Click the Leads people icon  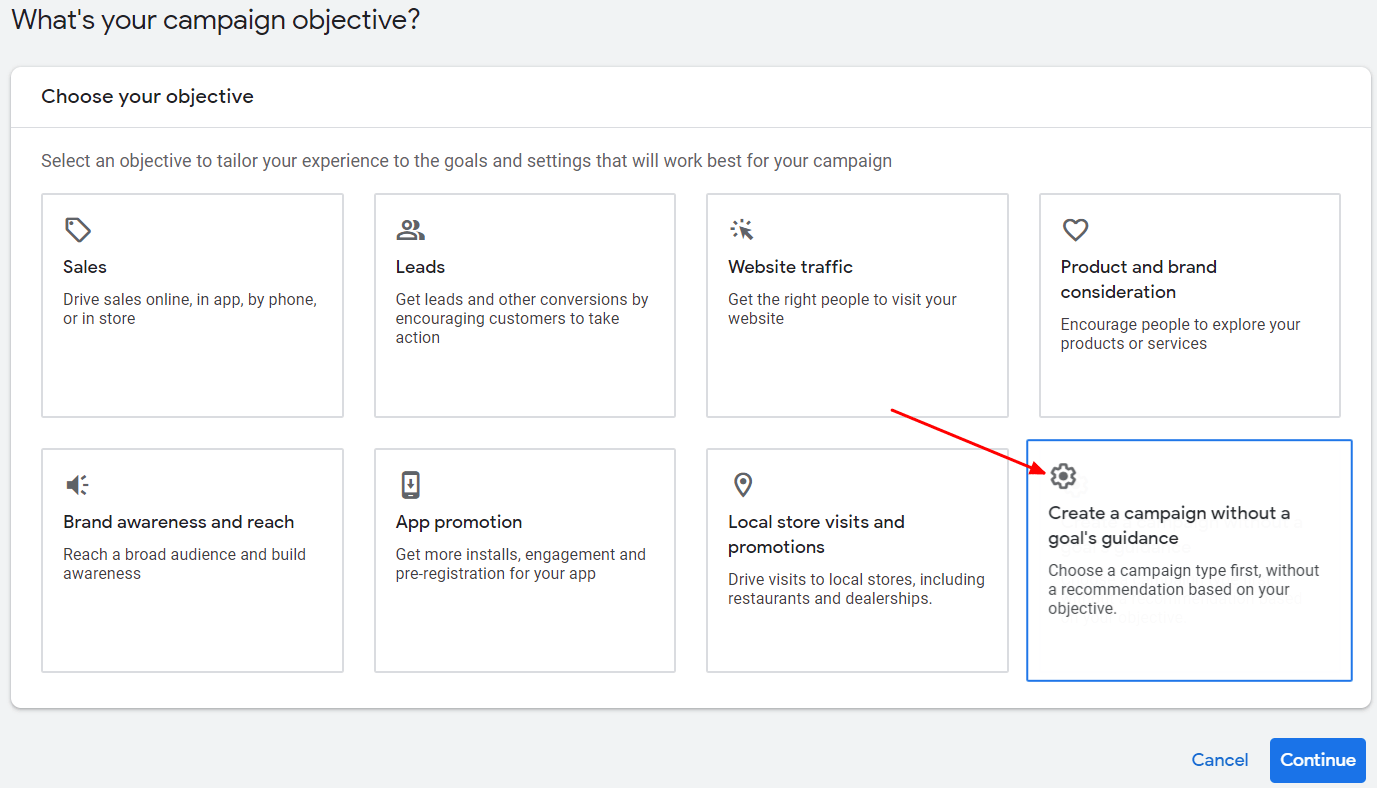pos(411,229)
